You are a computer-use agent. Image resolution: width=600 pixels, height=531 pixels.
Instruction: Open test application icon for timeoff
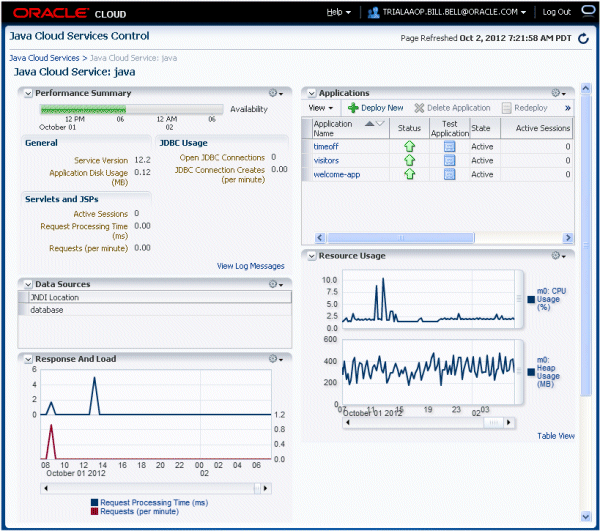click(449, 147)
